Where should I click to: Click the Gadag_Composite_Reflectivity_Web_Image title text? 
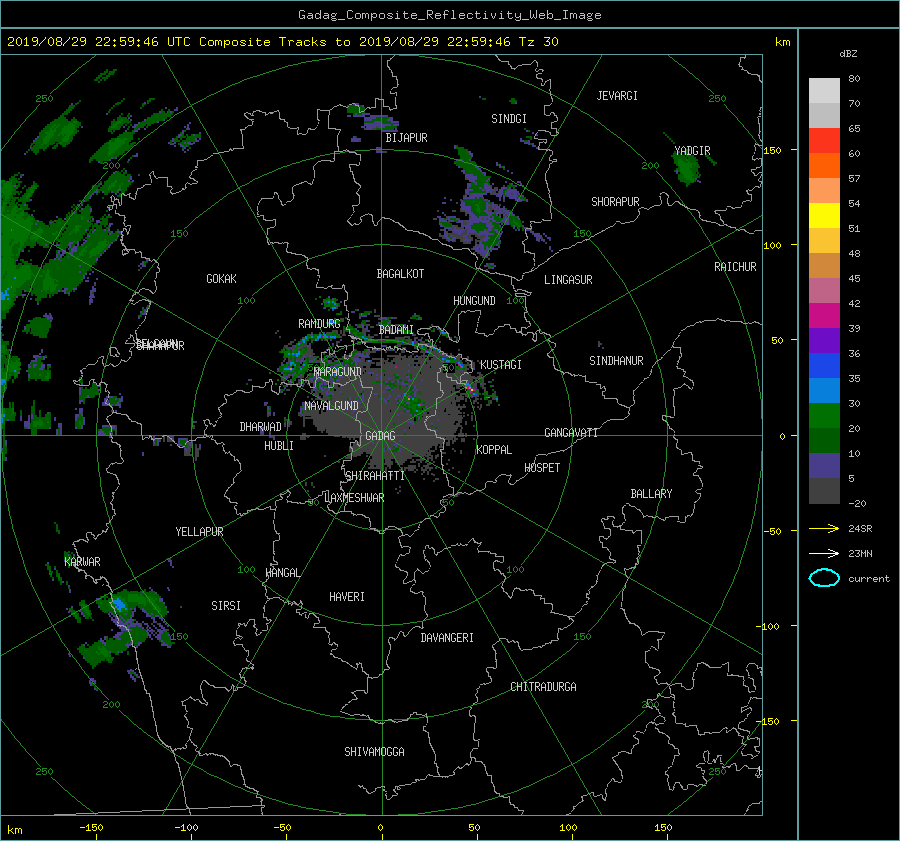click(449, 15)
